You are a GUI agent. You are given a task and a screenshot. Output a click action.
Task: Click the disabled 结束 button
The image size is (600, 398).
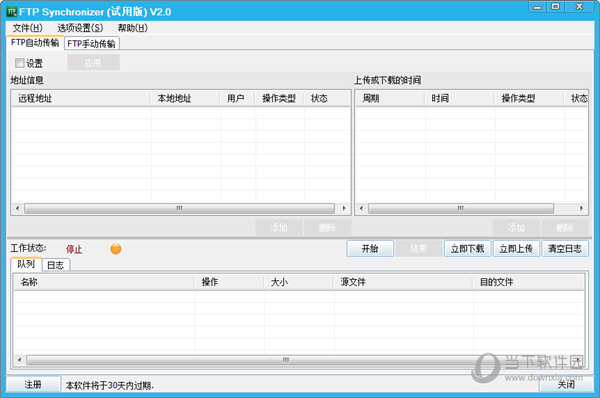pyautogui.click(x=418, y=249)
